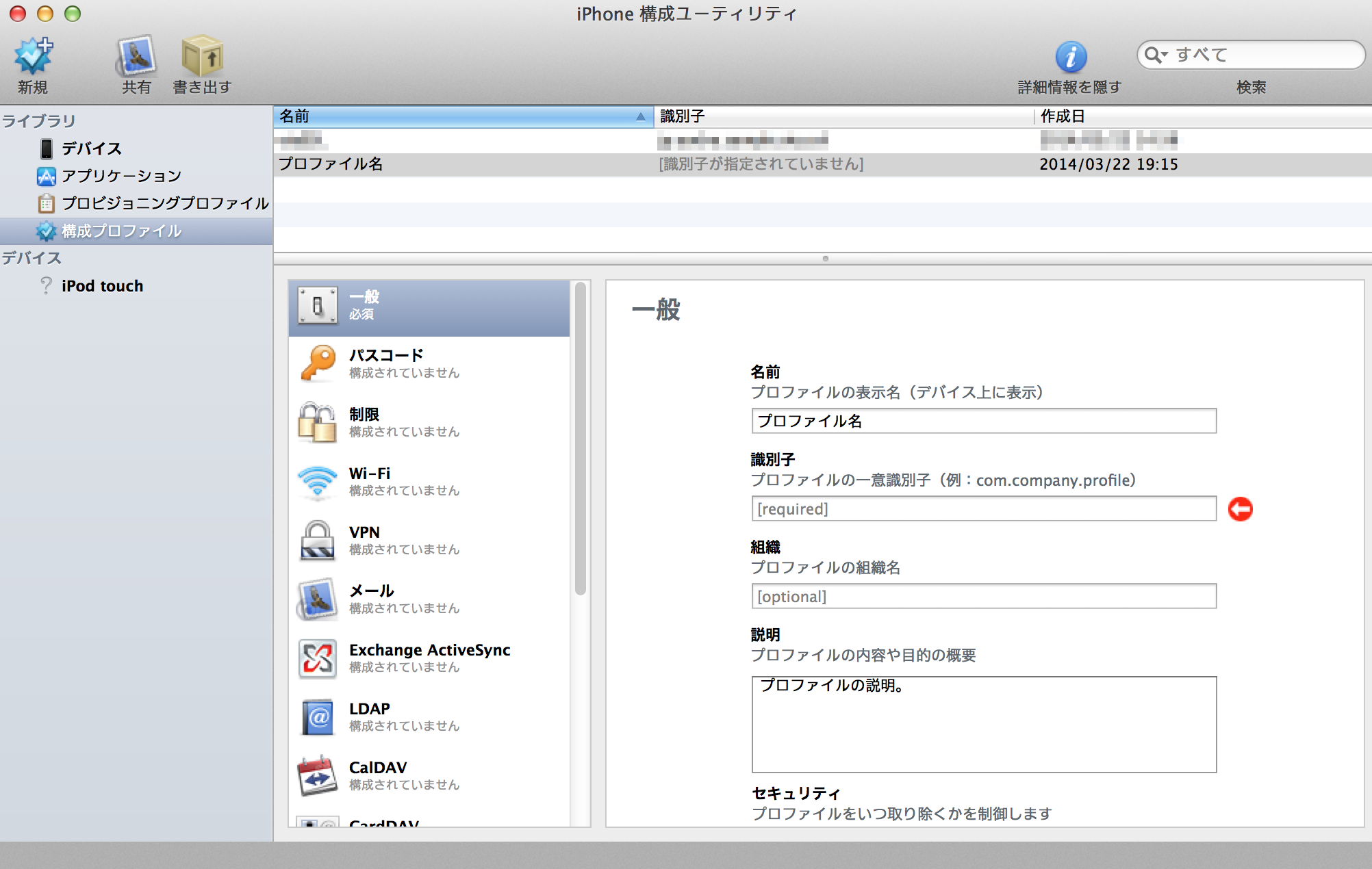Sort by 作成日 column header
Screen dimensions: 1372x869
[1203, 116]
